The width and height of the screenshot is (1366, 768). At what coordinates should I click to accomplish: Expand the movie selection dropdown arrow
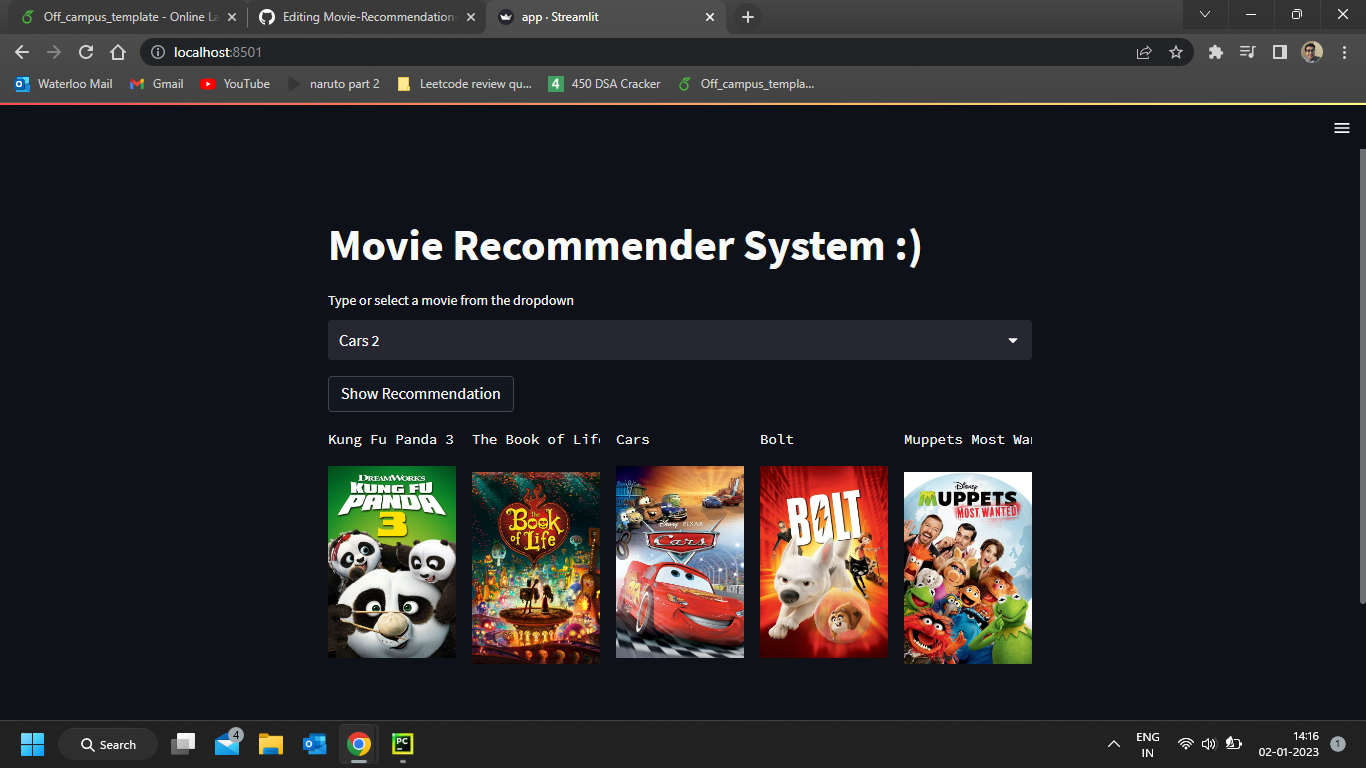(1013, 341)
